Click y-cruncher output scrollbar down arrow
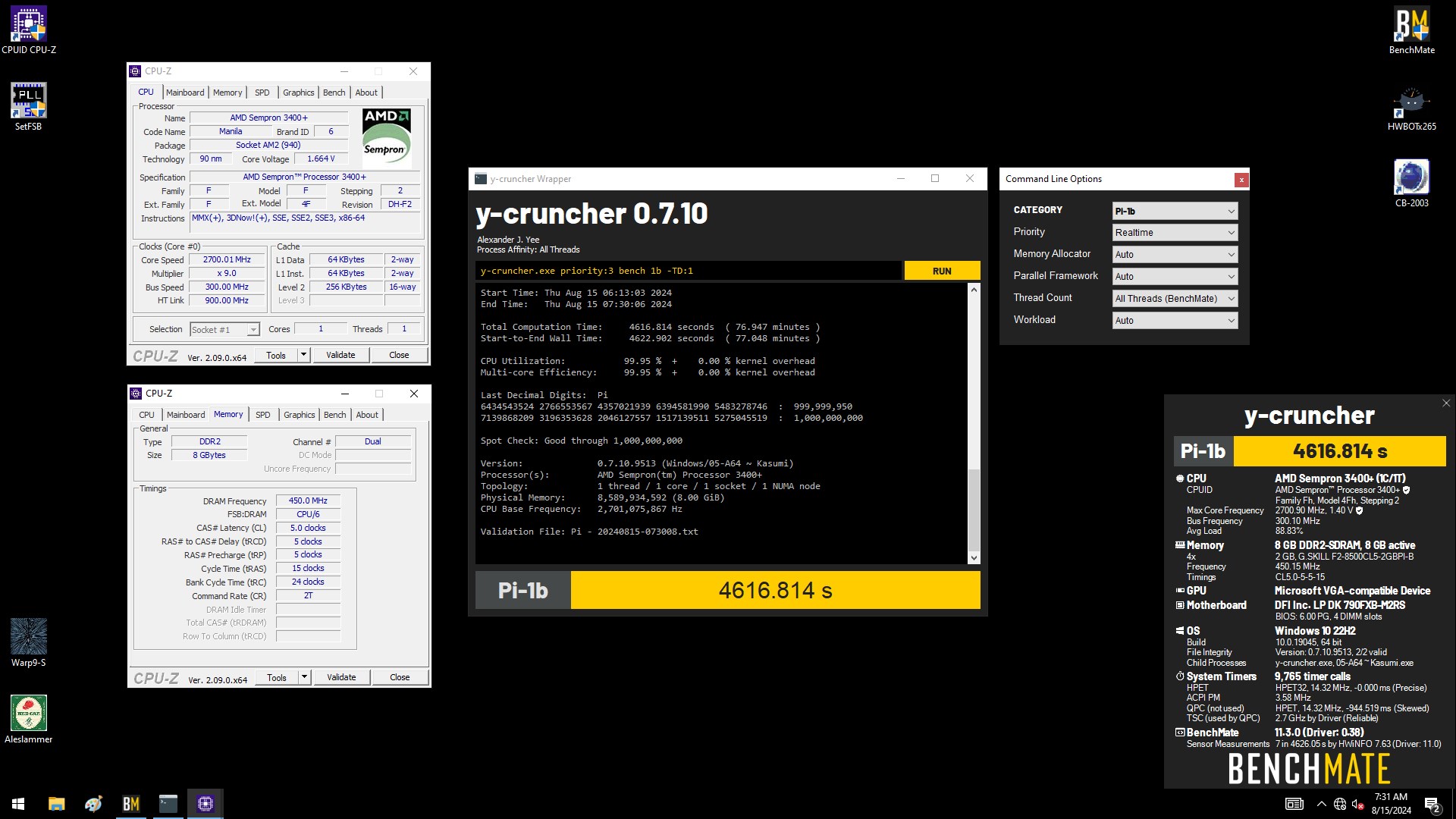The height and width of the screenshot is (819, 1456). click(974, 558)
